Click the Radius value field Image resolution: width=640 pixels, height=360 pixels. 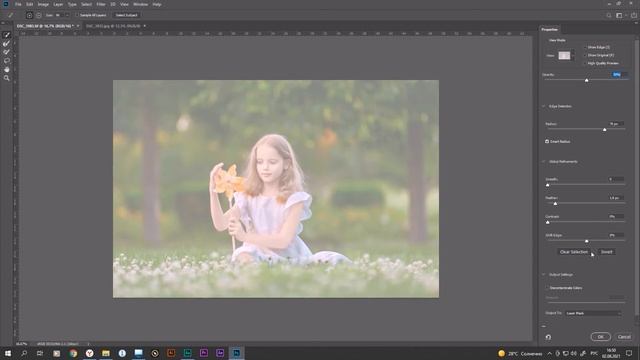616,124
